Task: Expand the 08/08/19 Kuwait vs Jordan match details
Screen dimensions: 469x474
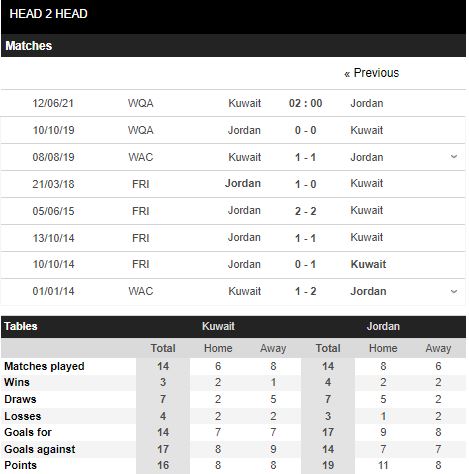Action: [454, 156]
